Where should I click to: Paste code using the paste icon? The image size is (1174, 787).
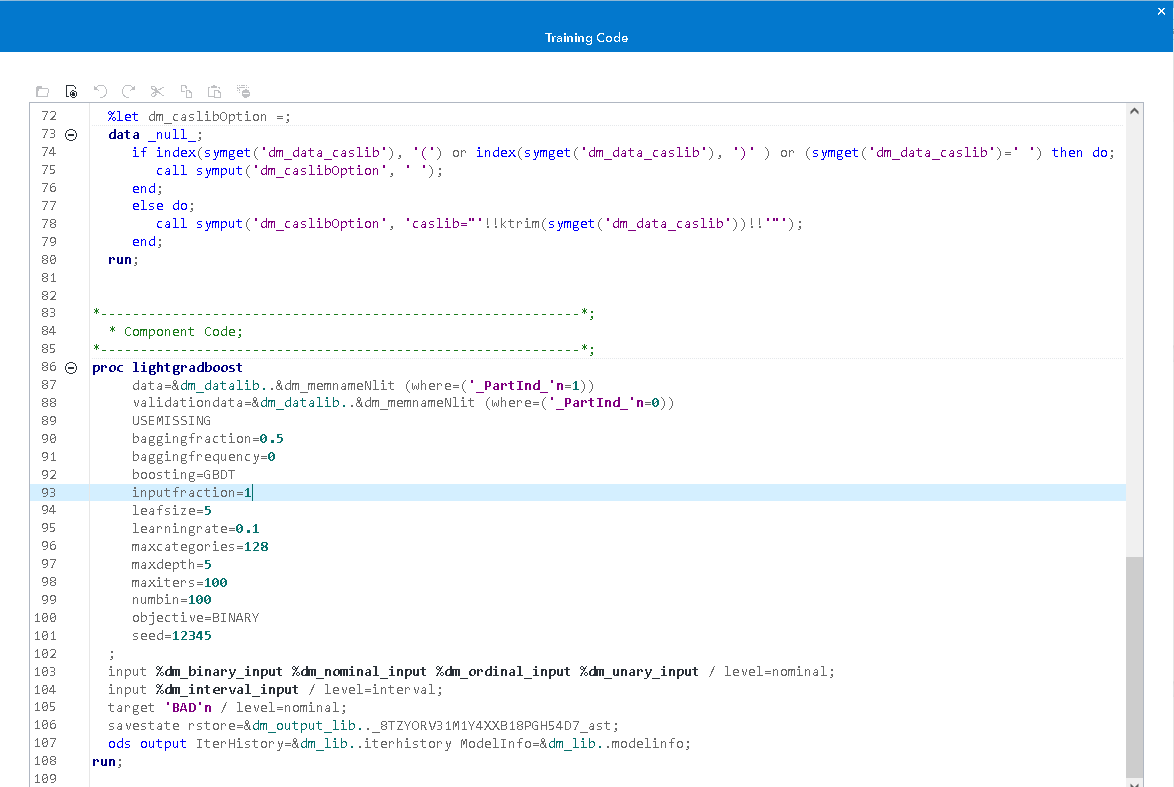point(214,91)
